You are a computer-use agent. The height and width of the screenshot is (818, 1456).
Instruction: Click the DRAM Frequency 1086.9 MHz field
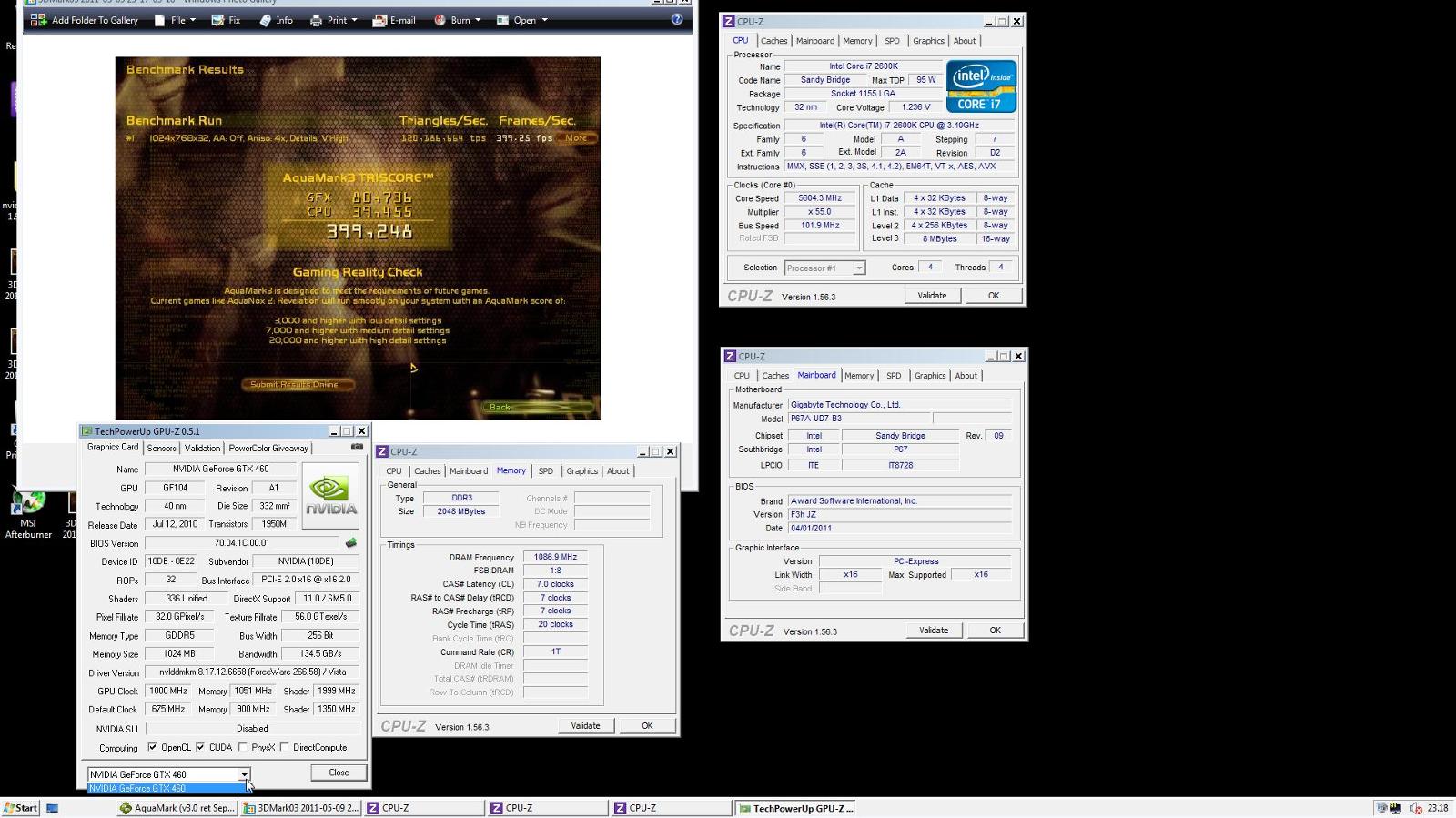coord(555,557)
